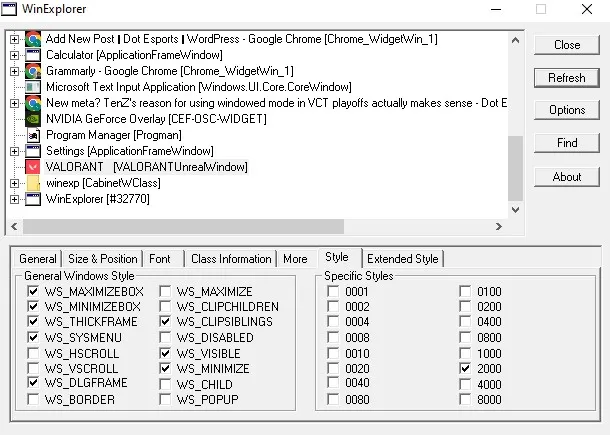This screenshot has height=435, width=610.
Task: Switch to the Extended Style tab
Action: pos(403,259)
